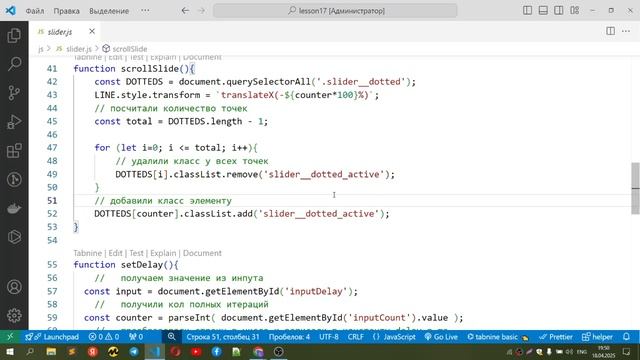Open the Git history timeline icon in activity bar
This screenshot has height=360, width=640.
coord(14,179)
